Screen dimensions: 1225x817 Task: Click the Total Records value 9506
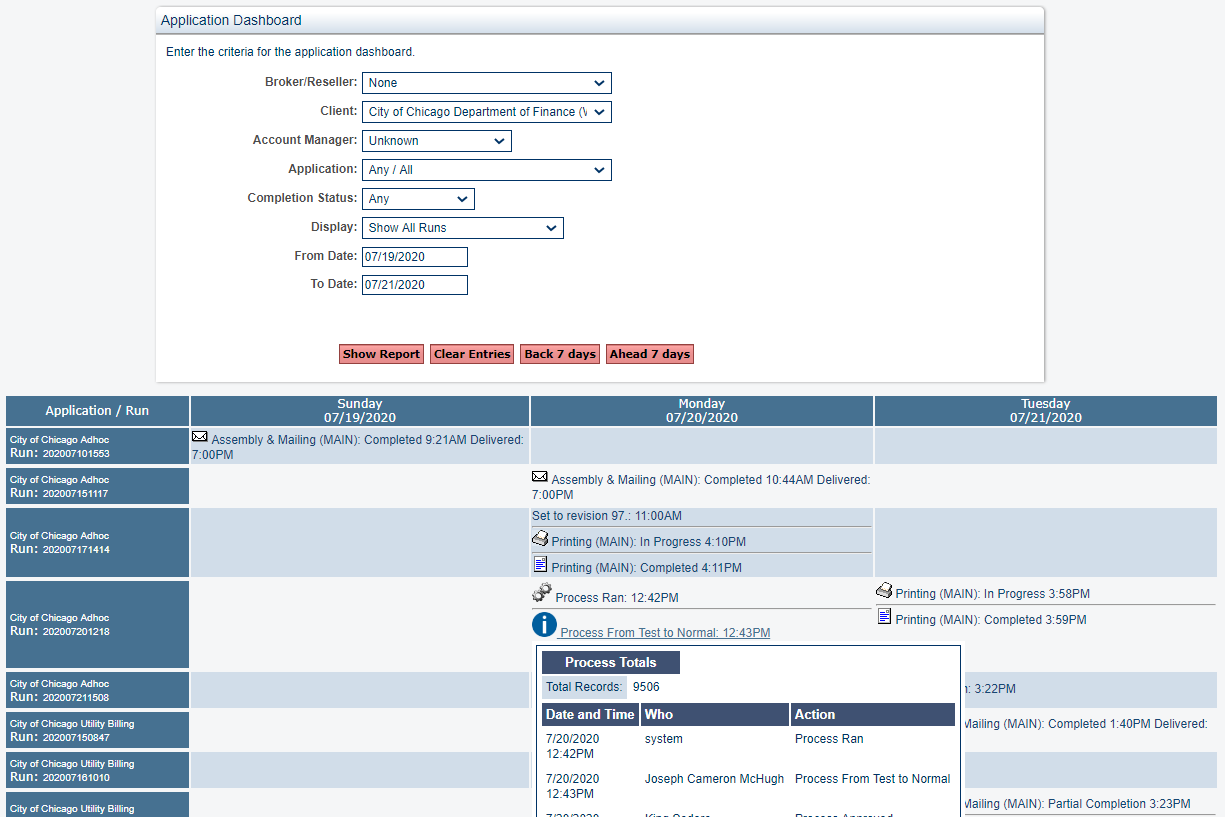click(646, 687)
